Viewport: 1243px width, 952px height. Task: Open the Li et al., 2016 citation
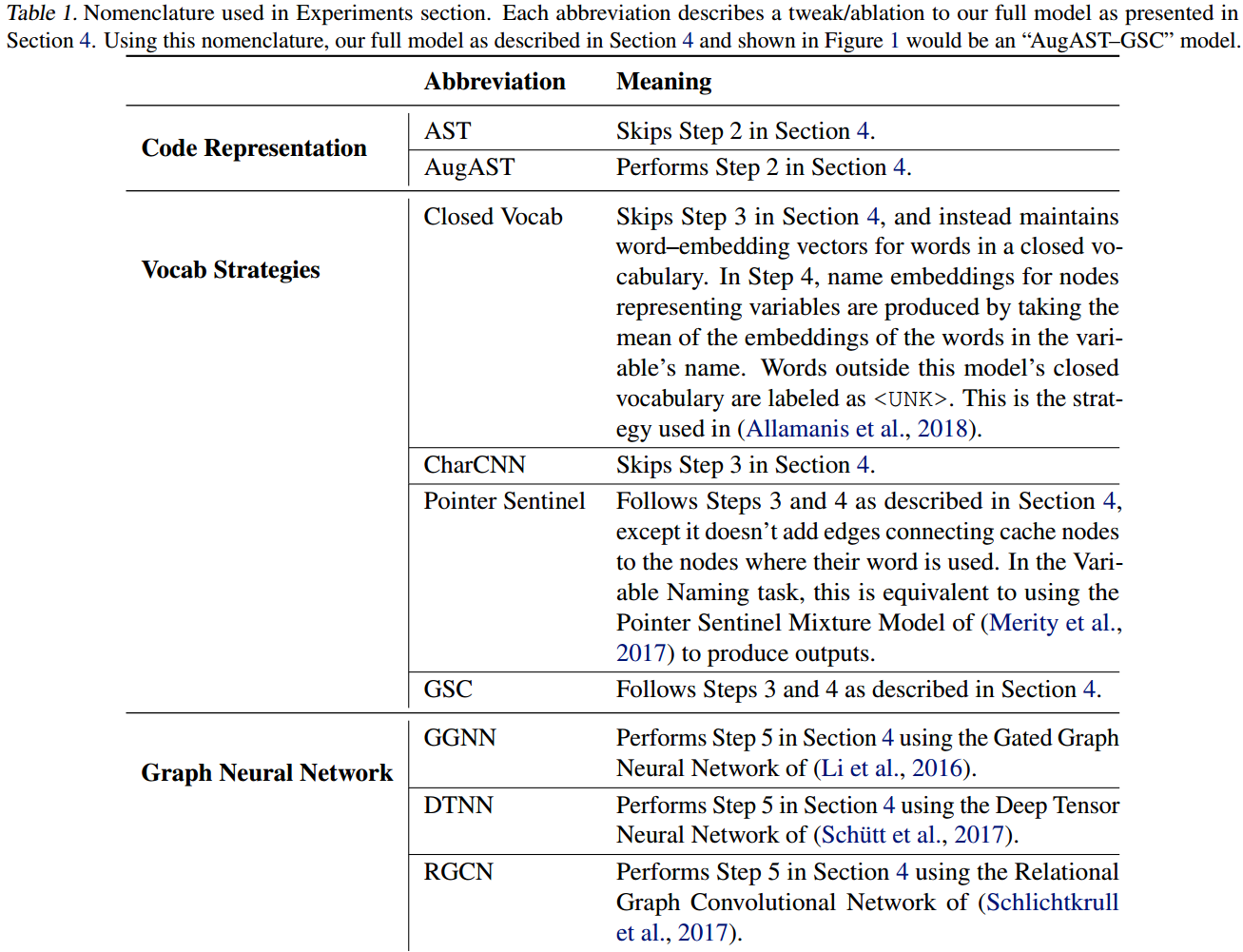[x=892, y=767]
